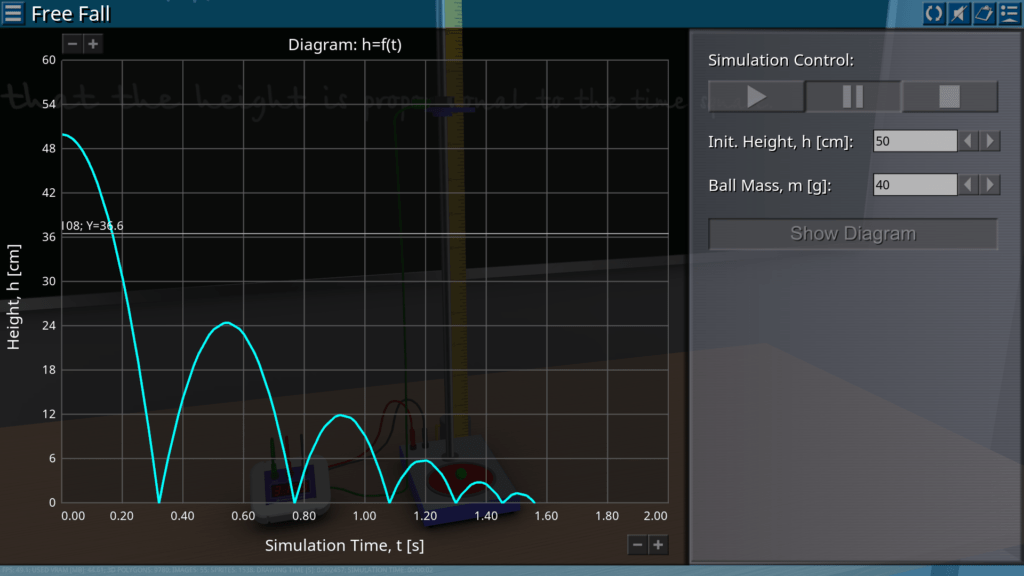Stop the simulation with the square button
The image size is (1024, 576).
point(949,97)
